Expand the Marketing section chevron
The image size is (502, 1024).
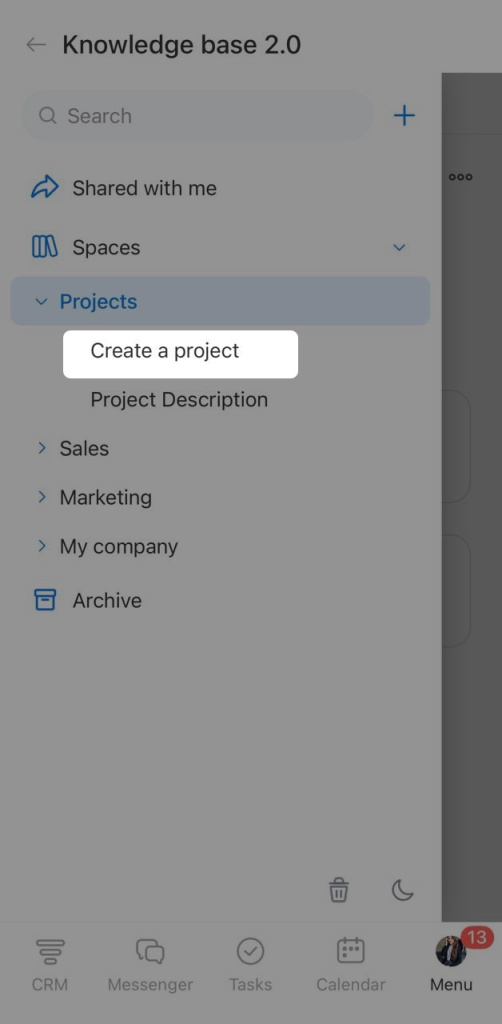coord(42,497)
